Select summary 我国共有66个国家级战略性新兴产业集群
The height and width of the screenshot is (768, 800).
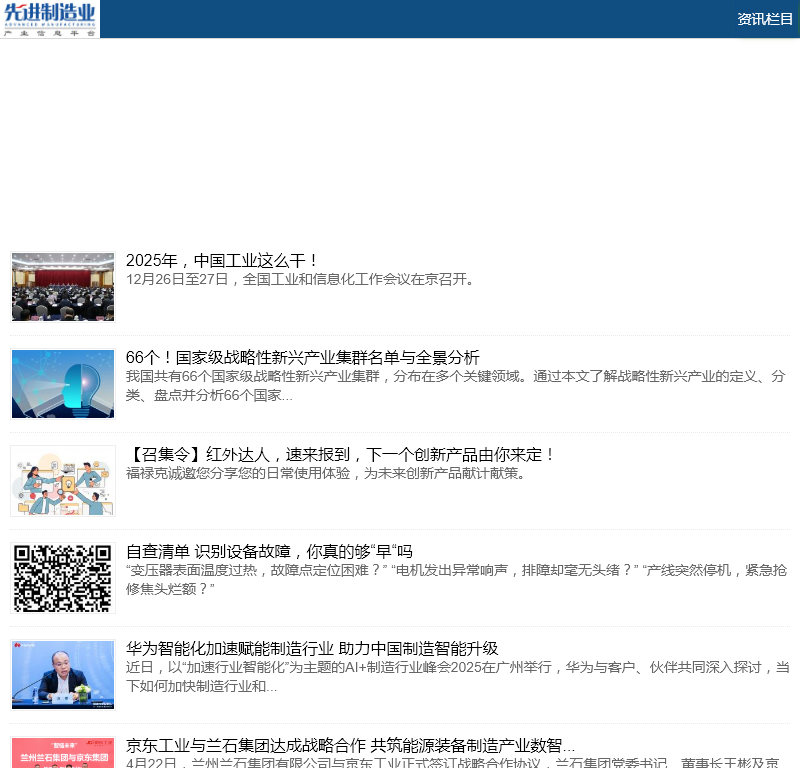tap(456, 386)
